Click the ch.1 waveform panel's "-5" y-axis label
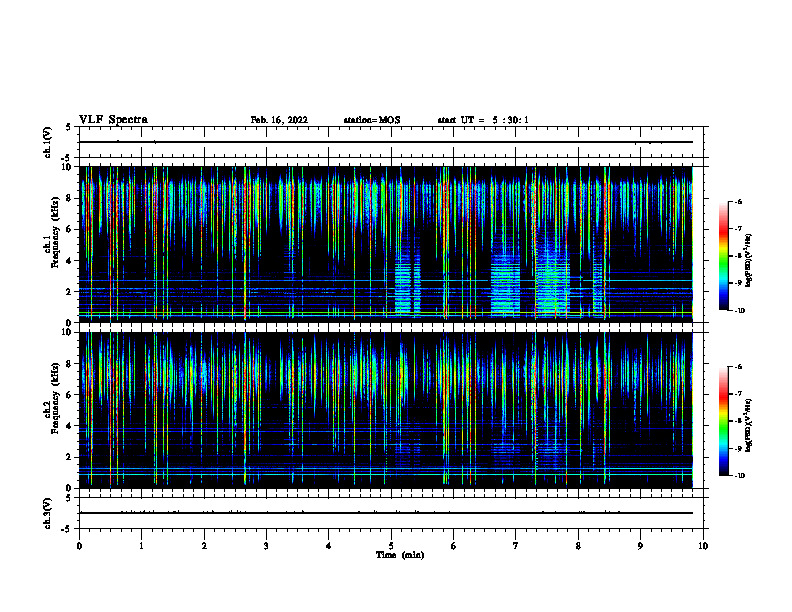The width and height of the screenshot is (792, 612). pyautogui.click(x=67, y=158)
